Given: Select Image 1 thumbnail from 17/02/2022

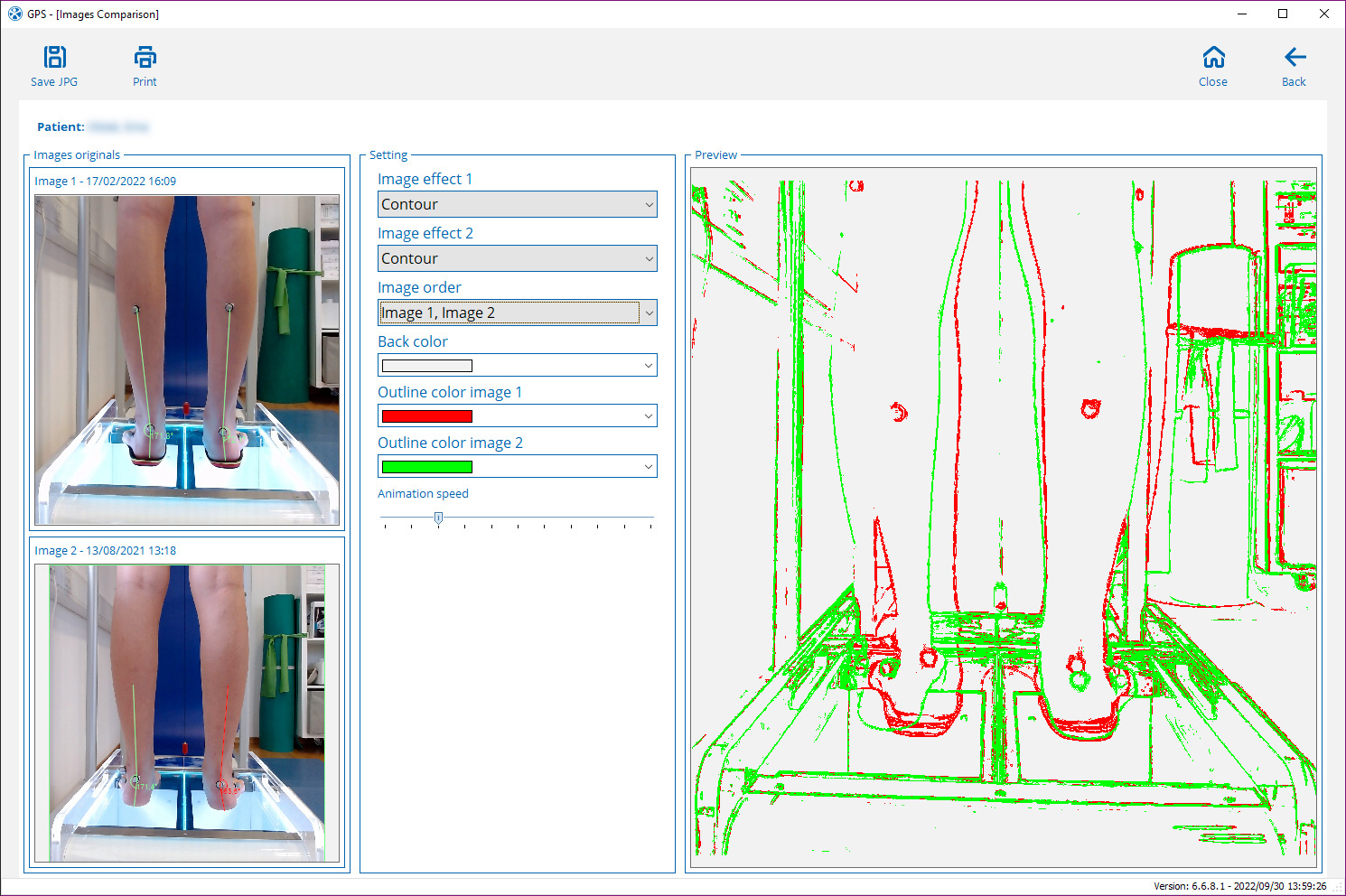Looking at the screenshot, I should tap(187, 359).
